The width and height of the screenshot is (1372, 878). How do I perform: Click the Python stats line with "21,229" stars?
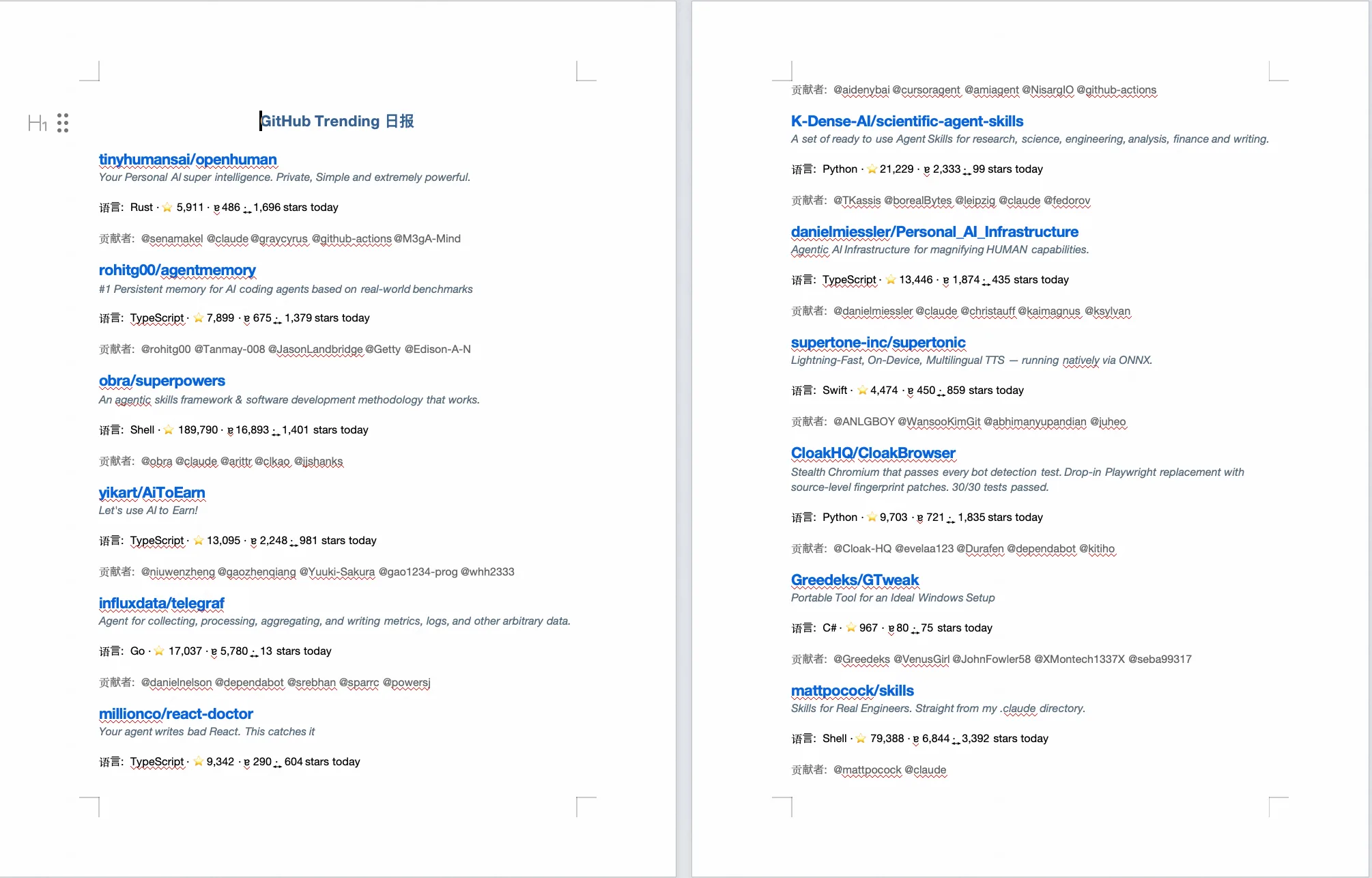[917, 169]
